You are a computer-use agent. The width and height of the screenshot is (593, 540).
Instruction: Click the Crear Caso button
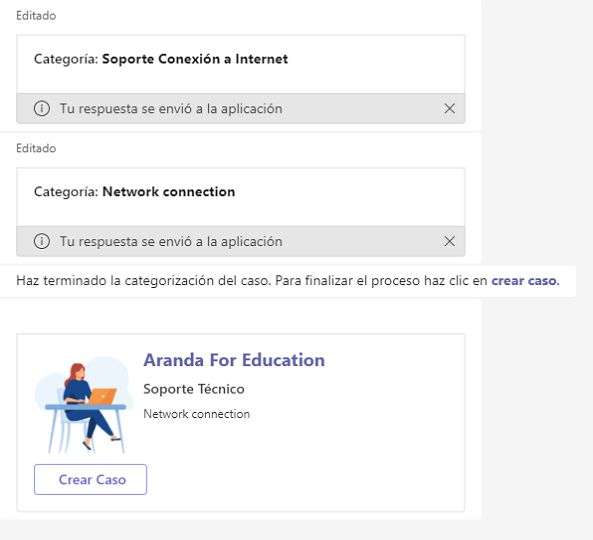click(90, 479)
